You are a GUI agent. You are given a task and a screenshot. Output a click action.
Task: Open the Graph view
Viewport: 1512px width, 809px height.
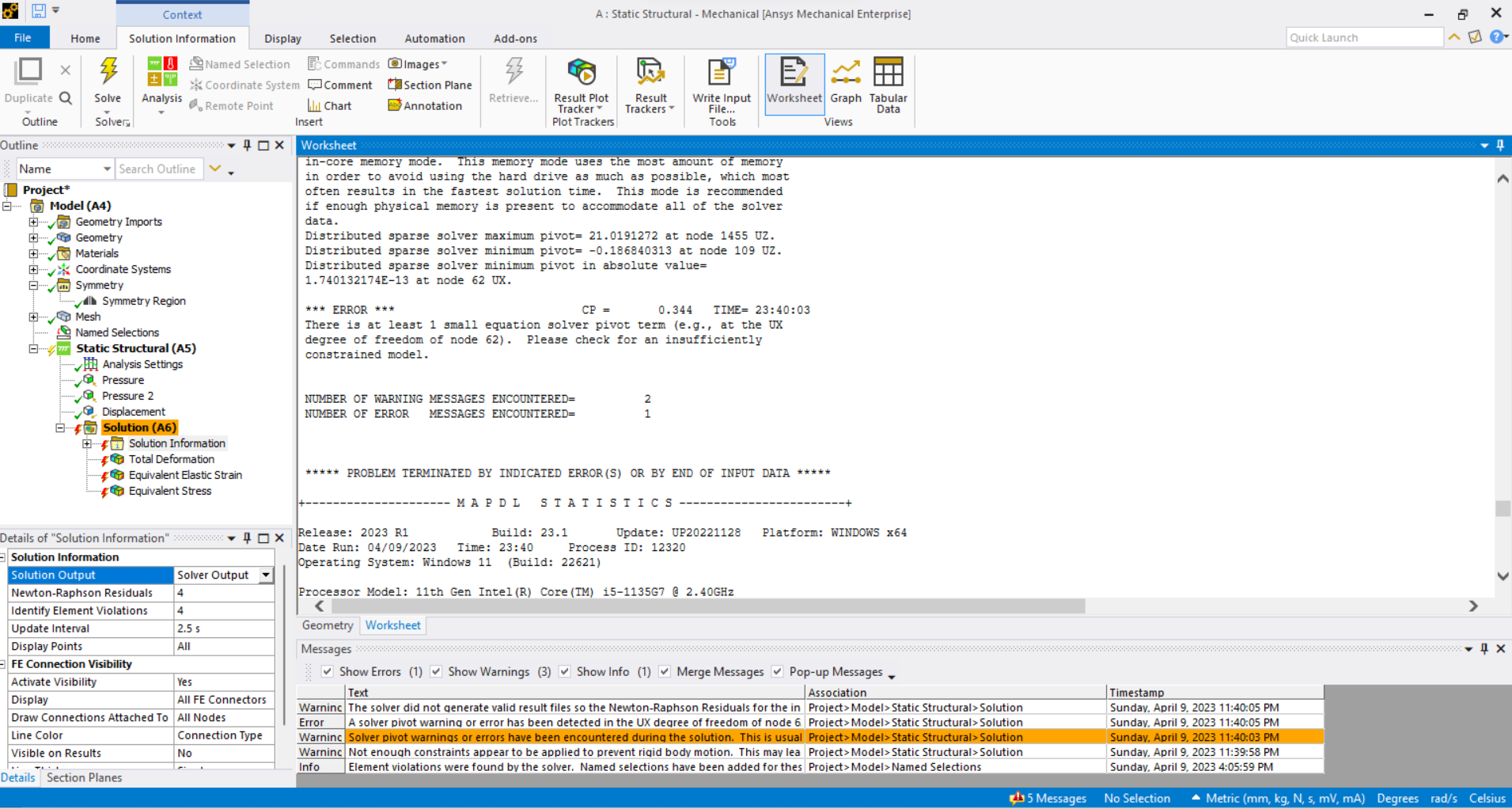pyautogui.click(x=846, y=81)
